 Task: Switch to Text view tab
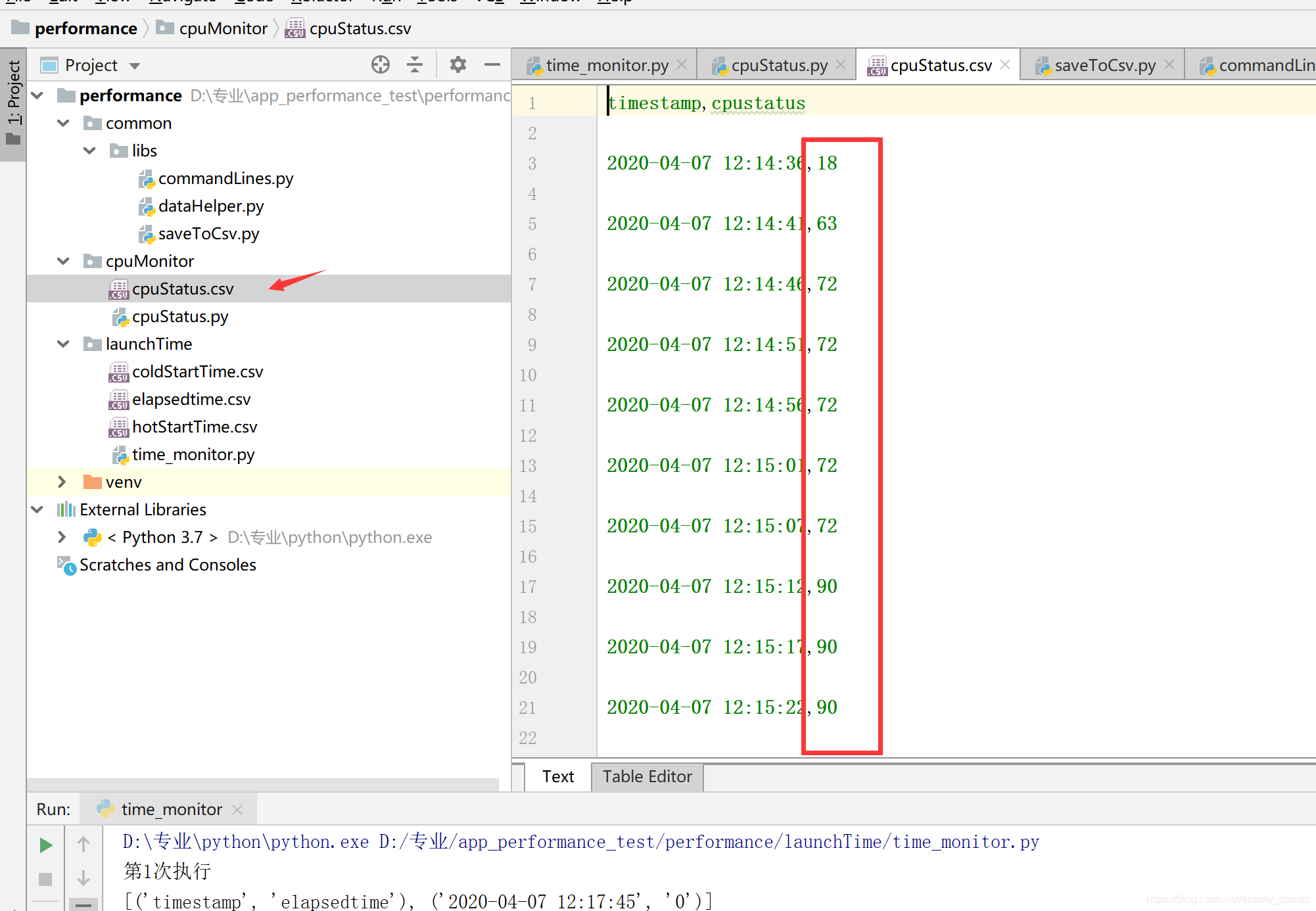click(x=558, y=777)
